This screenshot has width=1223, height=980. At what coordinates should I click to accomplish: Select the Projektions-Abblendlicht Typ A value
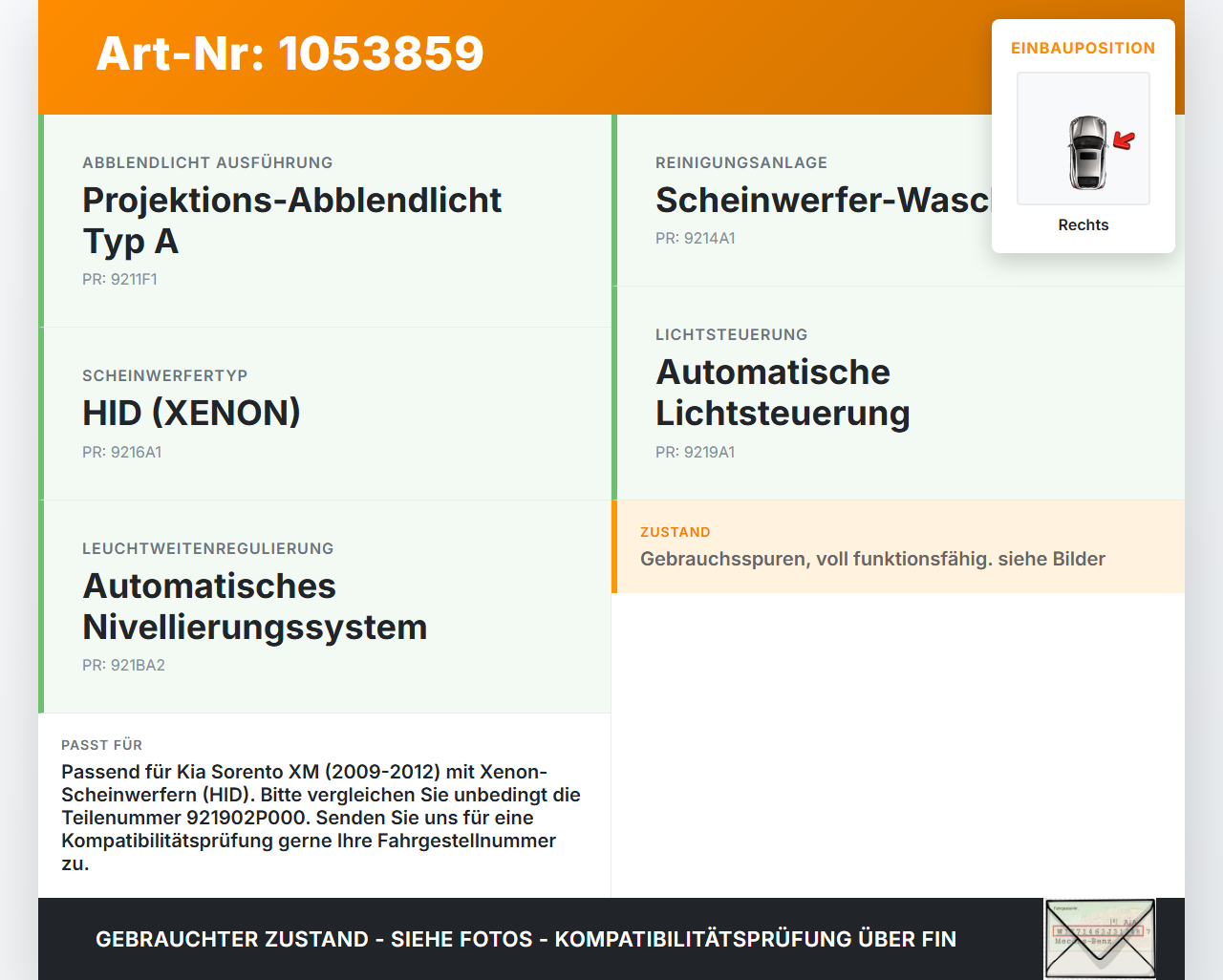(x=291, y=220)
